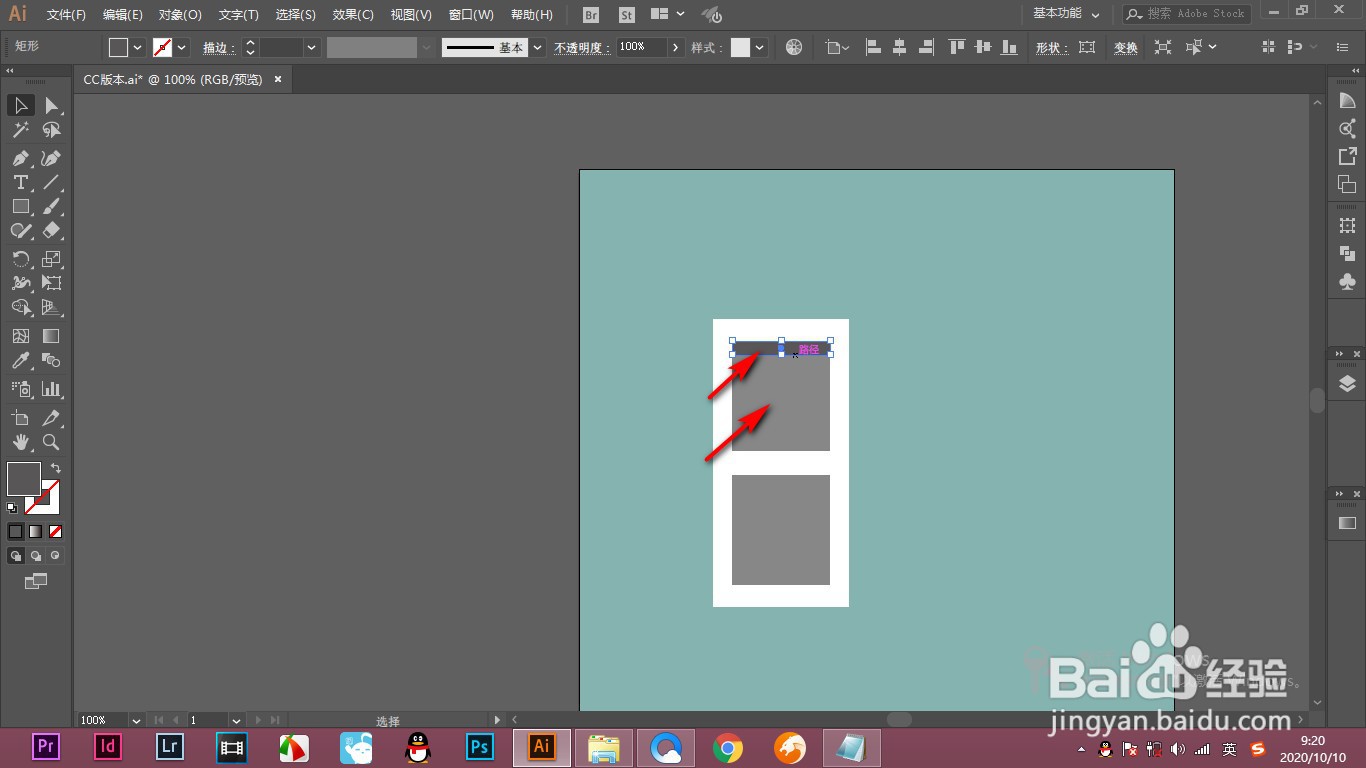The height and width of the screenshot is (768, 1366).
Task: Change the screen mode
Action: click(x=36, y=581)
